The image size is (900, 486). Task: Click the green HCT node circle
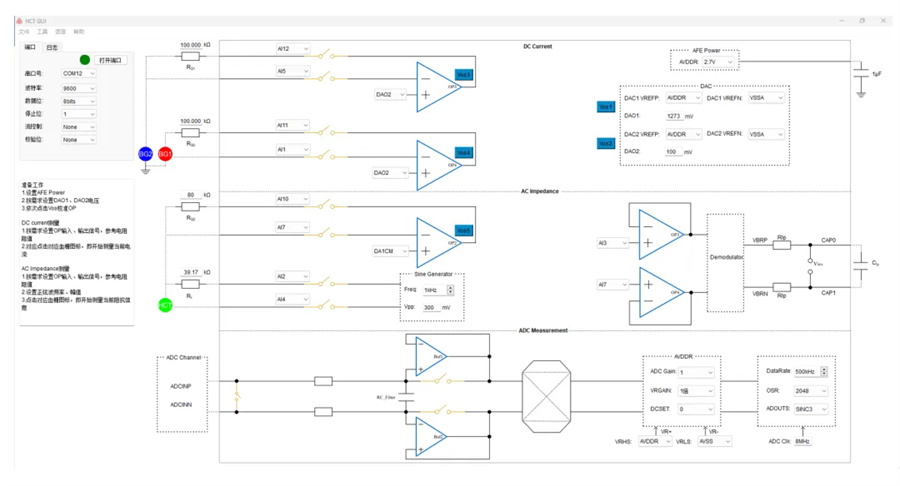tap(165, 305)
